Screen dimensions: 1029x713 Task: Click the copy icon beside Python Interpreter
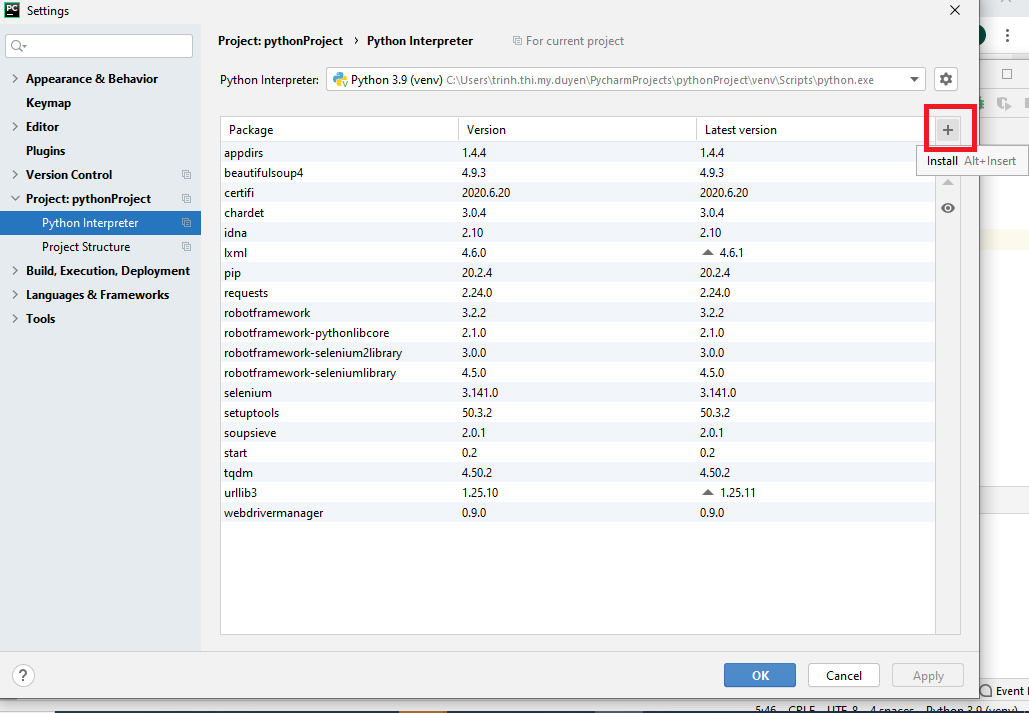[x=186, y=223]
